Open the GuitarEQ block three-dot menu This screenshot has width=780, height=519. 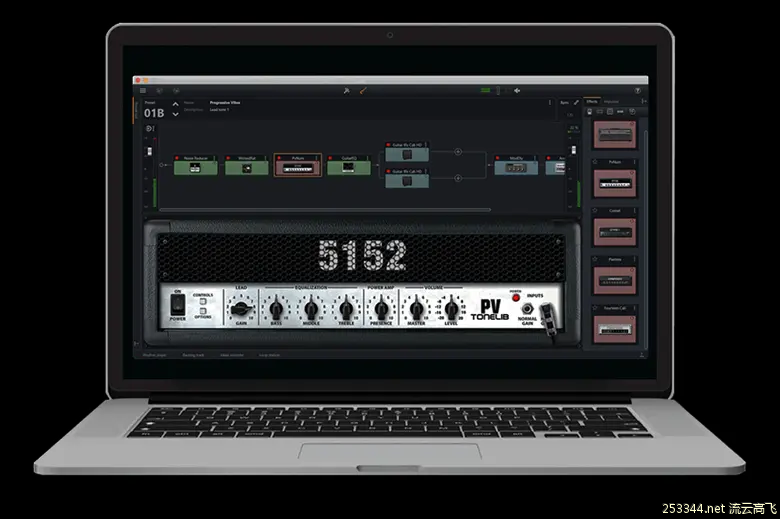[x=368, y=158]
